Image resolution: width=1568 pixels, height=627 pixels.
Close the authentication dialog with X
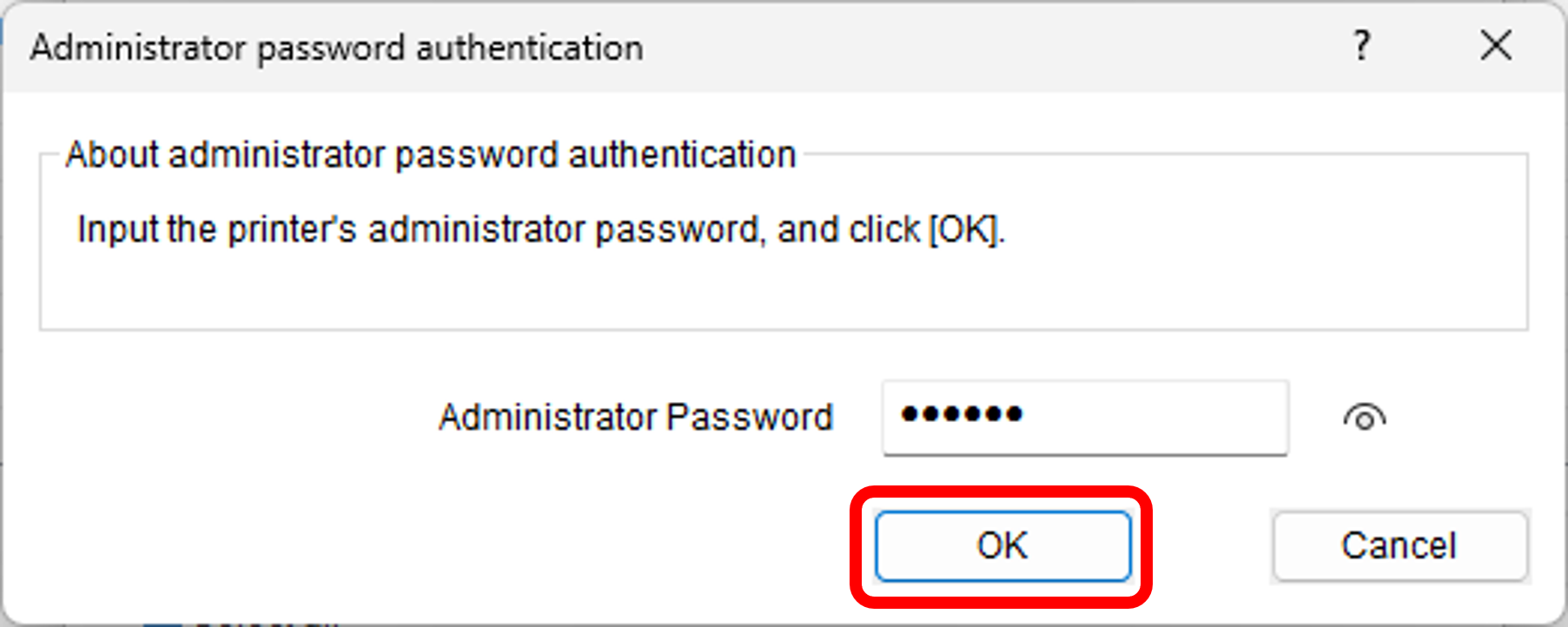click(x=1496, y=45)
